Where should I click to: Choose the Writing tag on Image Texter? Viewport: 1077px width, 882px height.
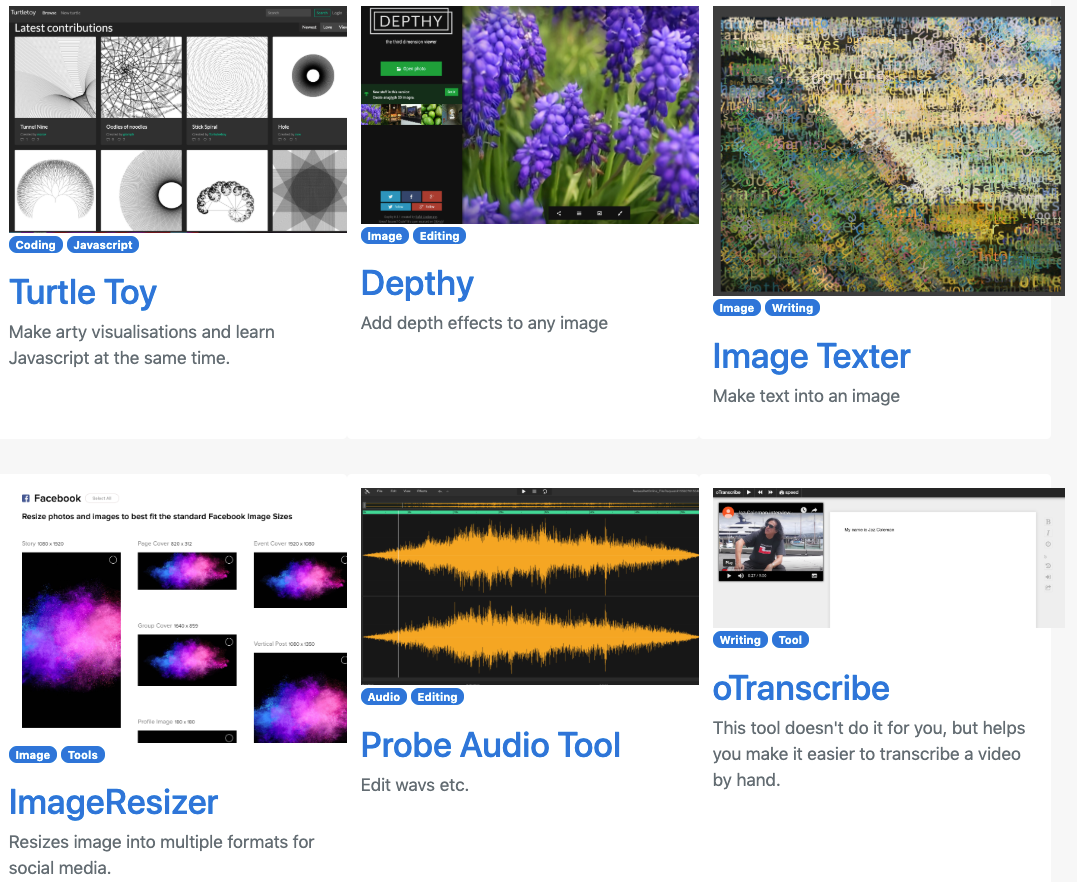[793, 308]
